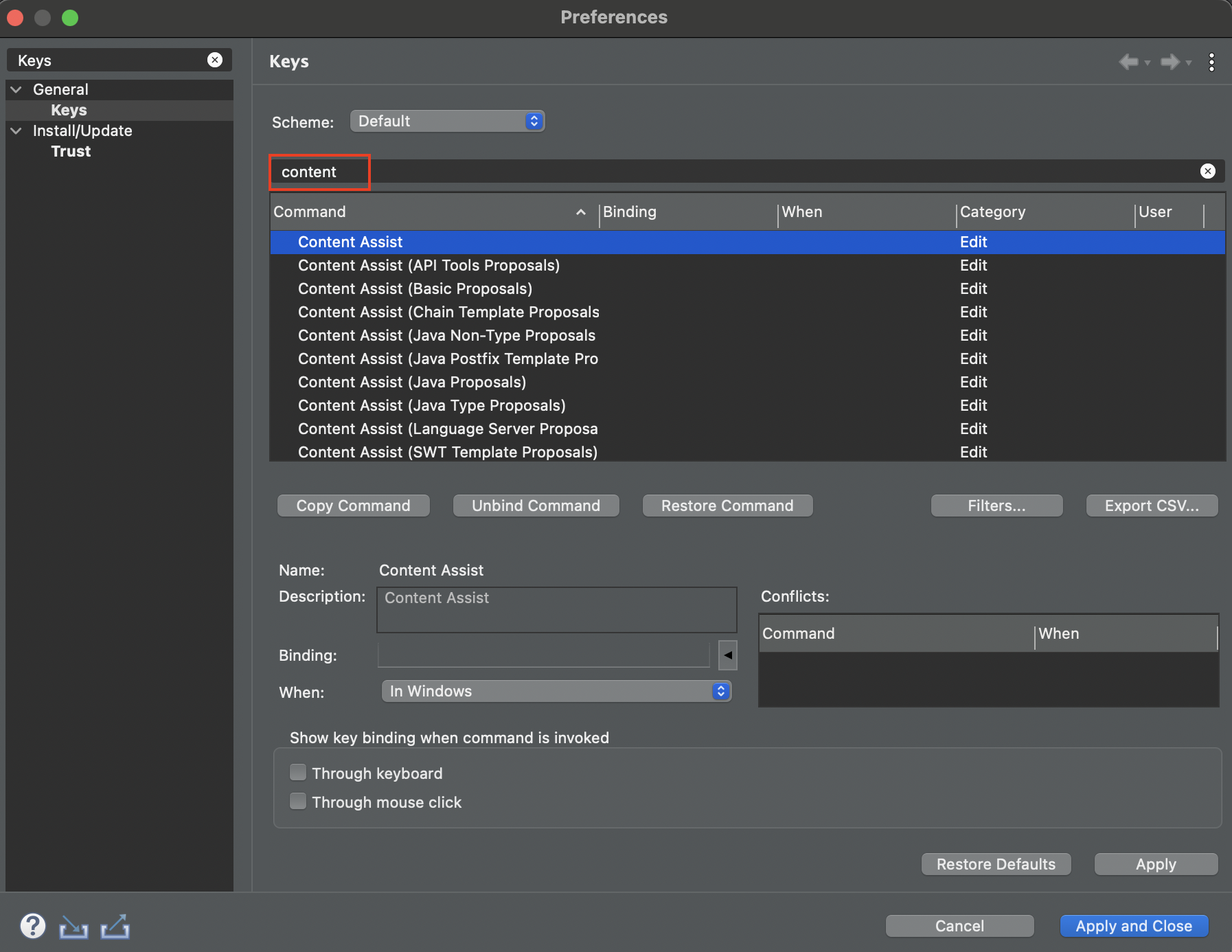Screen dimensions: 1232x952
Task: Enable Through mouse click checkbox
Action: (x=298, y=801)
